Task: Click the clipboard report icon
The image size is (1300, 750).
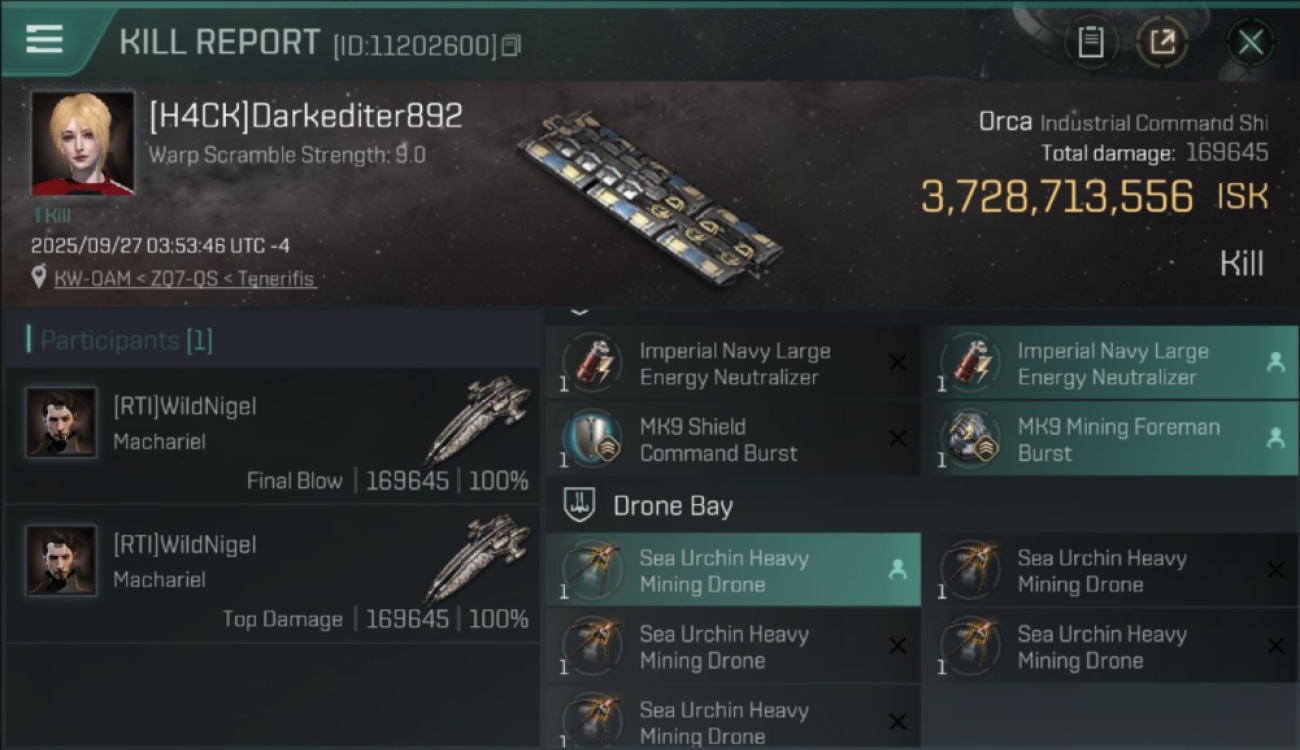Action: point(1091,42)
